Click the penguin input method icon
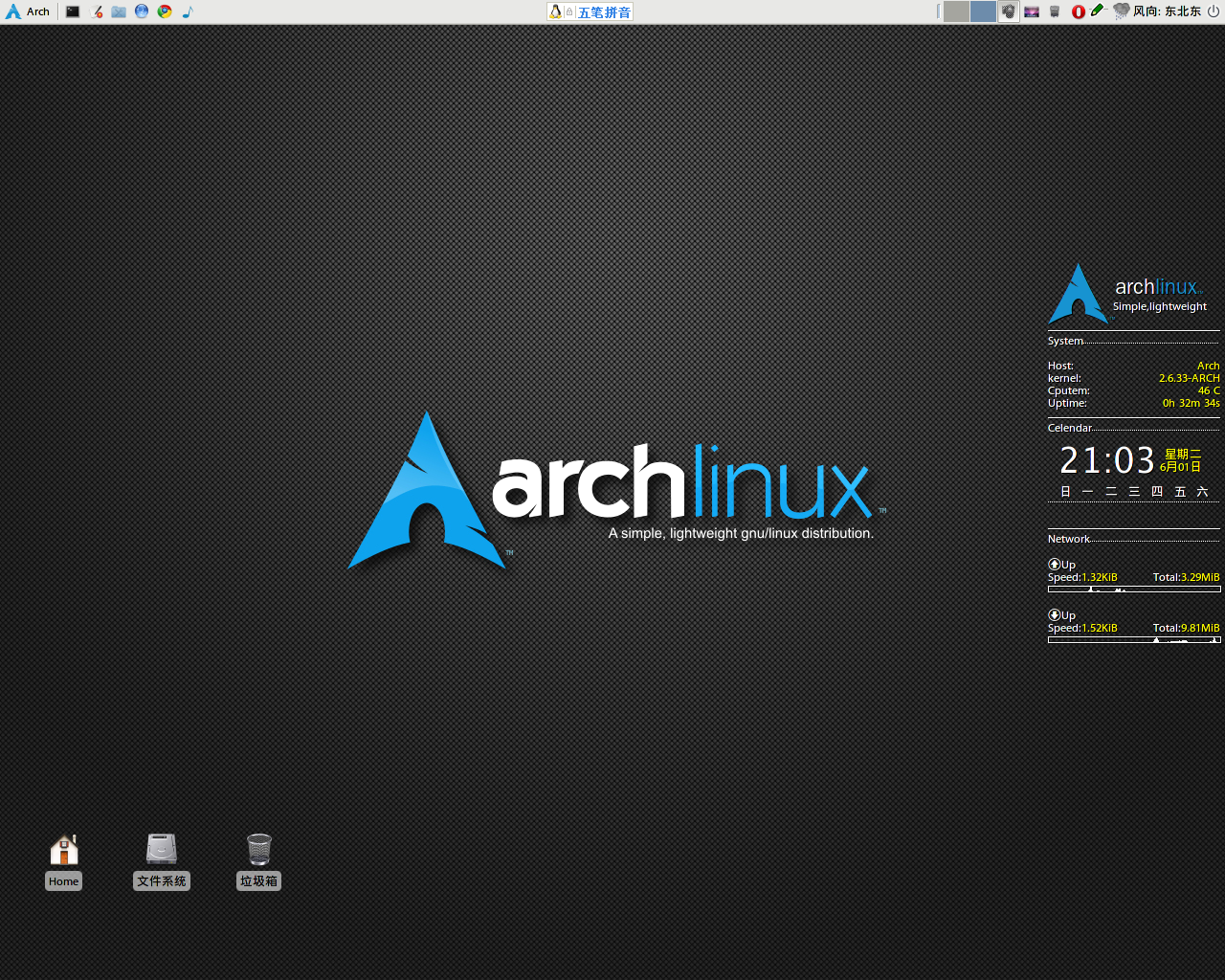The width and height of the screenshot is (1225, 980). coord(555,11)
